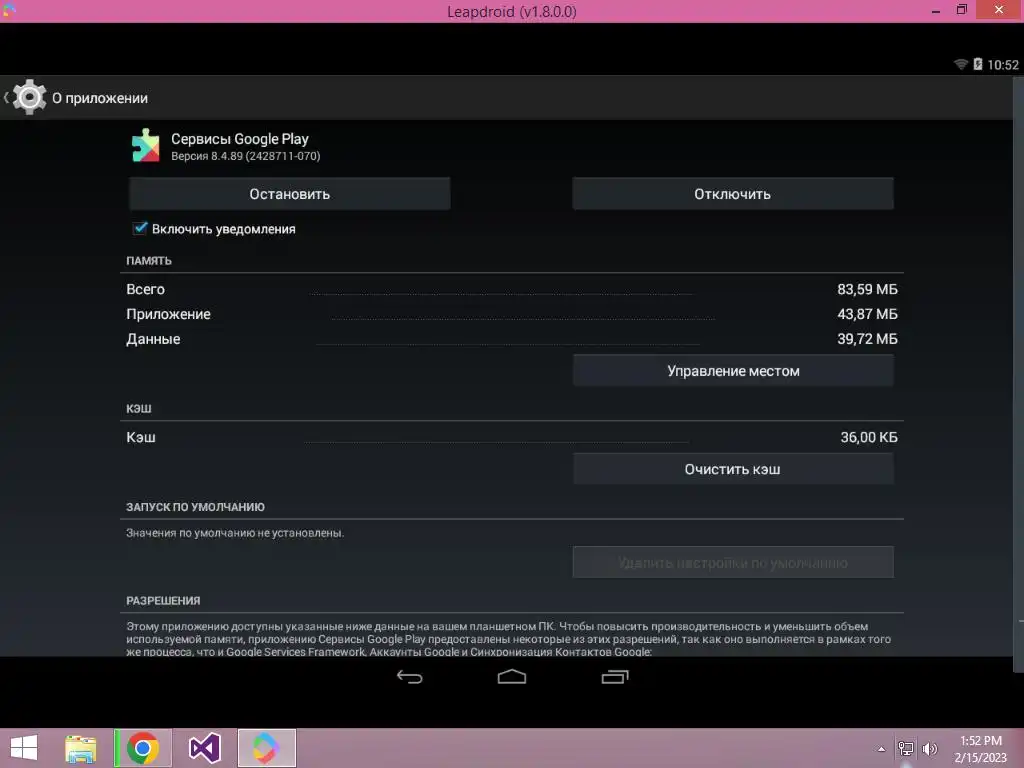This screenshot has height=768, width=1024.
Task: Click the Google Play Services puzzle icon
Action: click(145, 145)
